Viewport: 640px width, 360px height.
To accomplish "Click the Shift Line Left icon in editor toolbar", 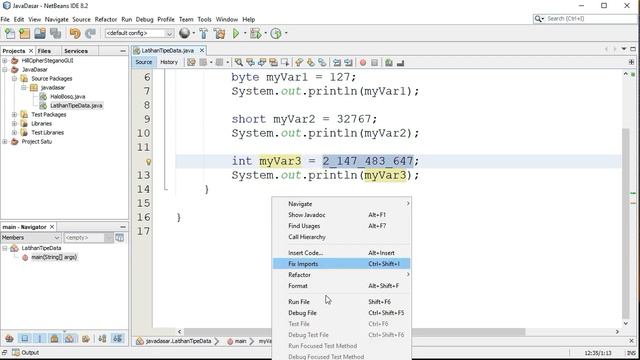I will pyautogui.click(x=337, y=62).
